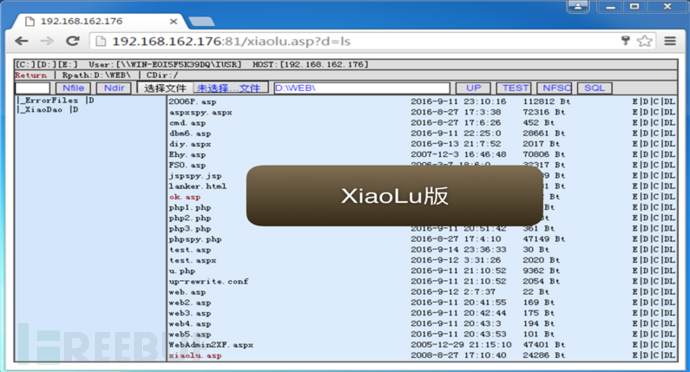Reload the page with refresh icon
Viewport: 690px width, 372px height.
(72, 41)
